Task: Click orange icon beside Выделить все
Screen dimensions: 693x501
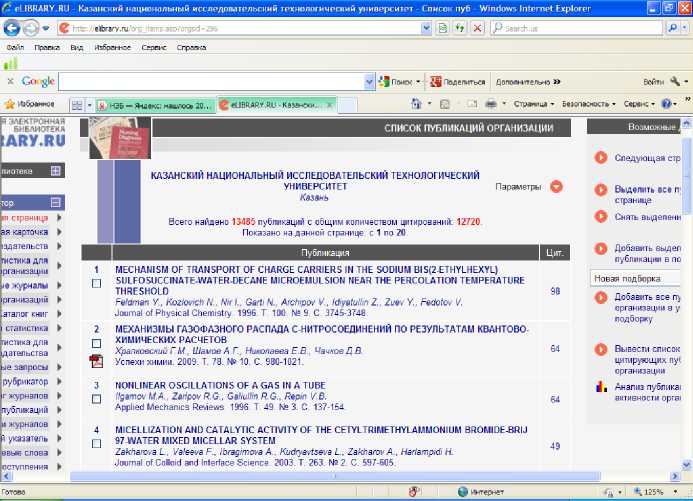Action: [601, 190]
